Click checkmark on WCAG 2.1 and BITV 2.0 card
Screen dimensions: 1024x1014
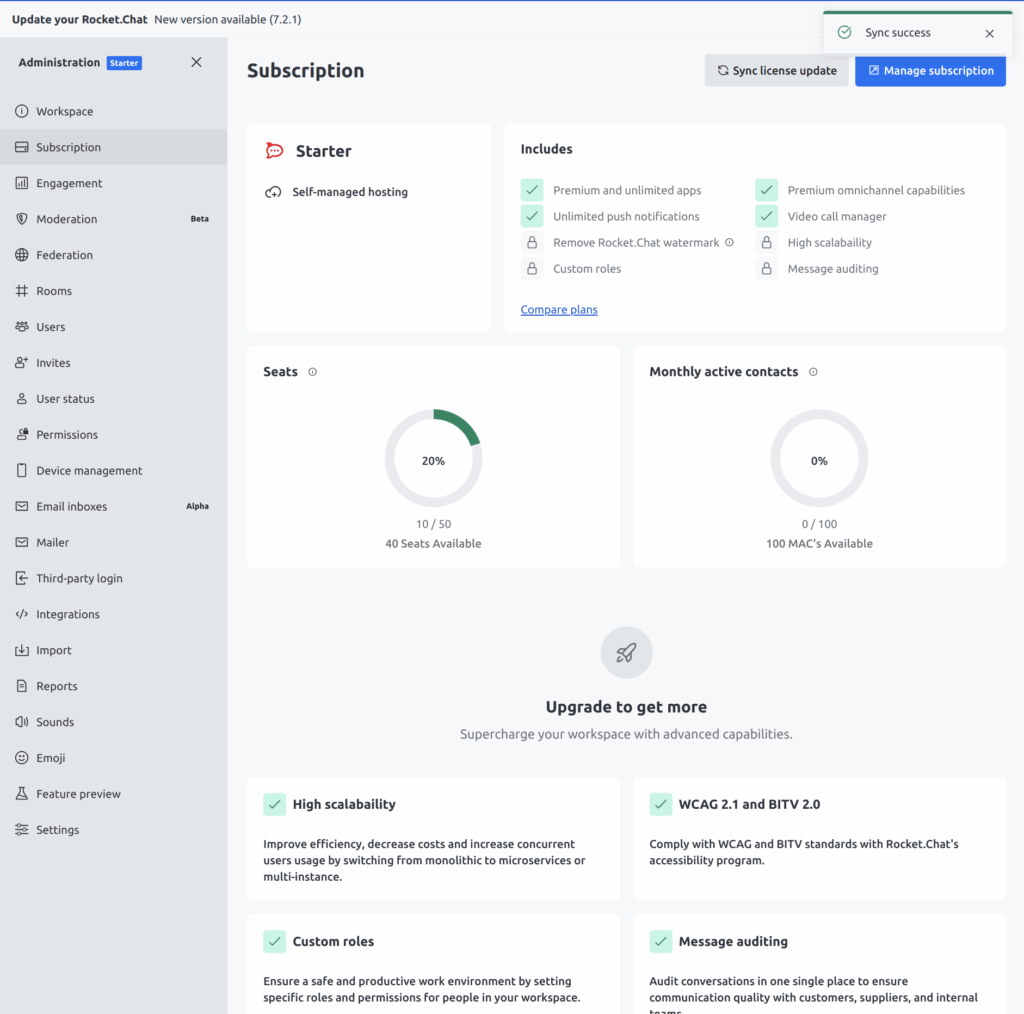click(x=660, y=804)
